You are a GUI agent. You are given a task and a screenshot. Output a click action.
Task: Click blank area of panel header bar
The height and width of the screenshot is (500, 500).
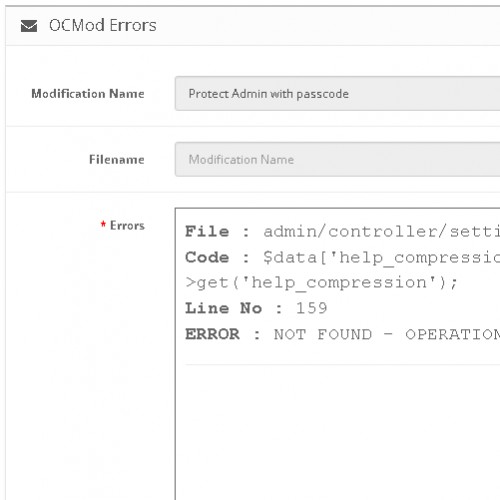point(328,26)
